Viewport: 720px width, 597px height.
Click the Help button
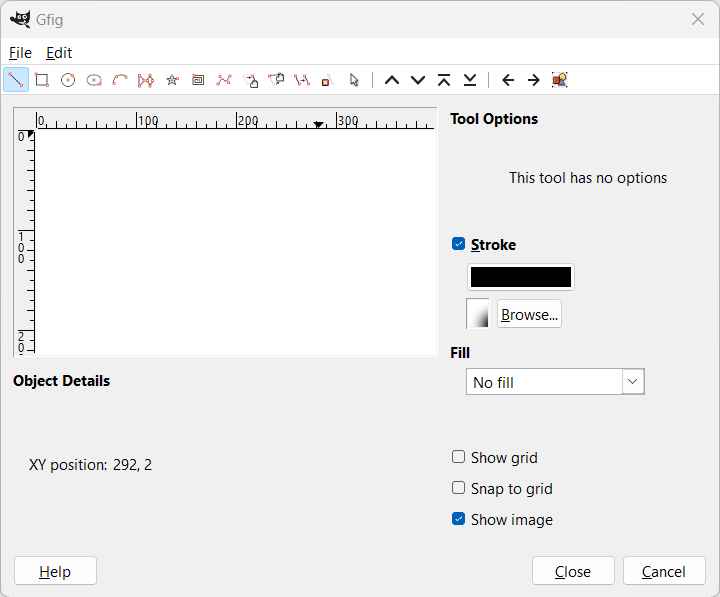[55, 571]
